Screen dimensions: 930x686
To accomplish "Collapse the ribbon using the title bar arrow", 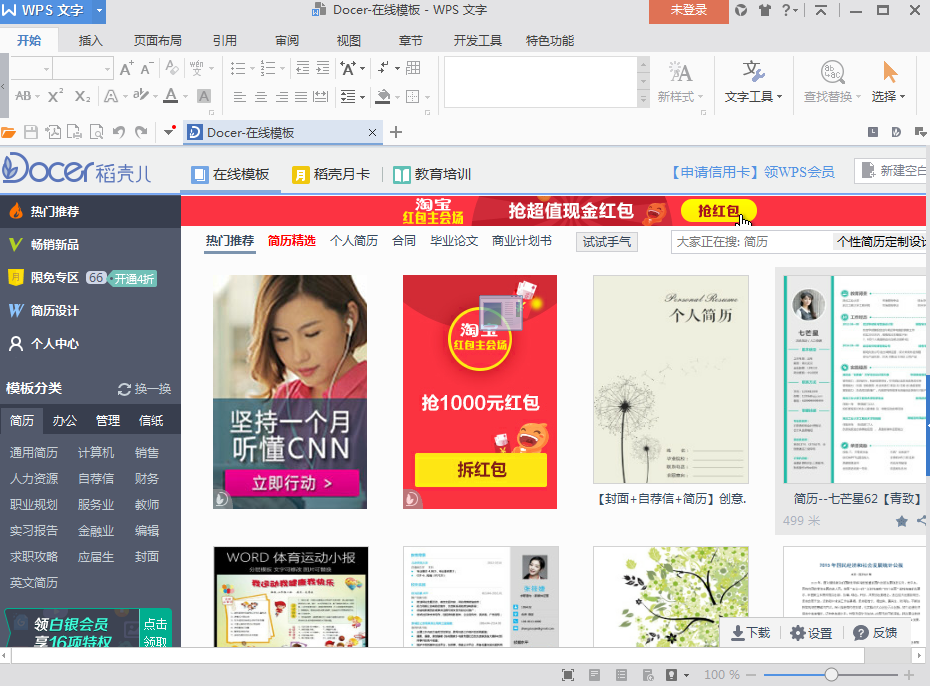I will (x=821, y=11).
